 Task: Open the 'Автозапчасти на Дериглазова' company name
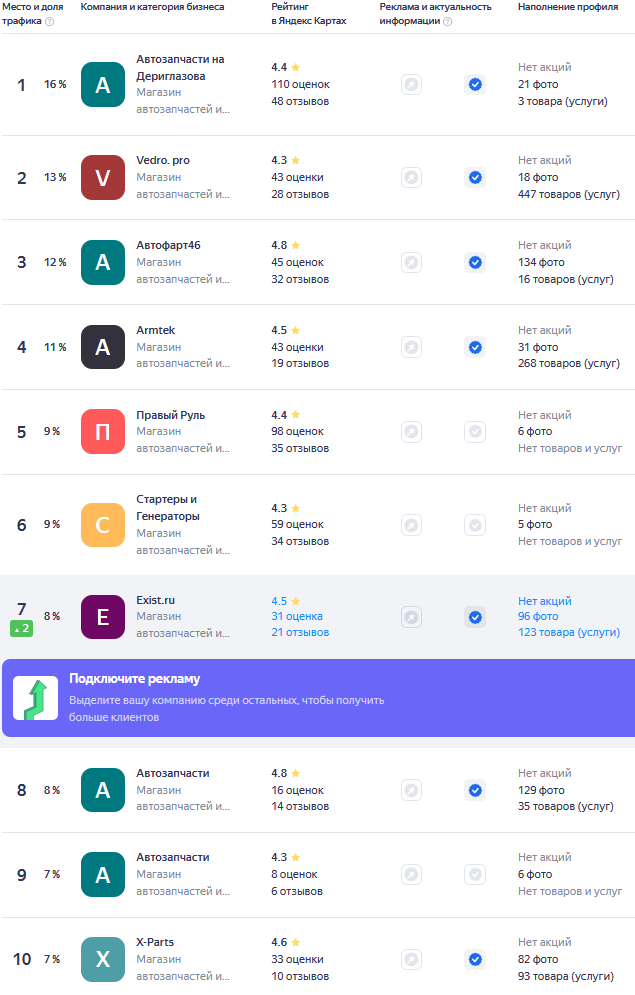coord(180,67)
